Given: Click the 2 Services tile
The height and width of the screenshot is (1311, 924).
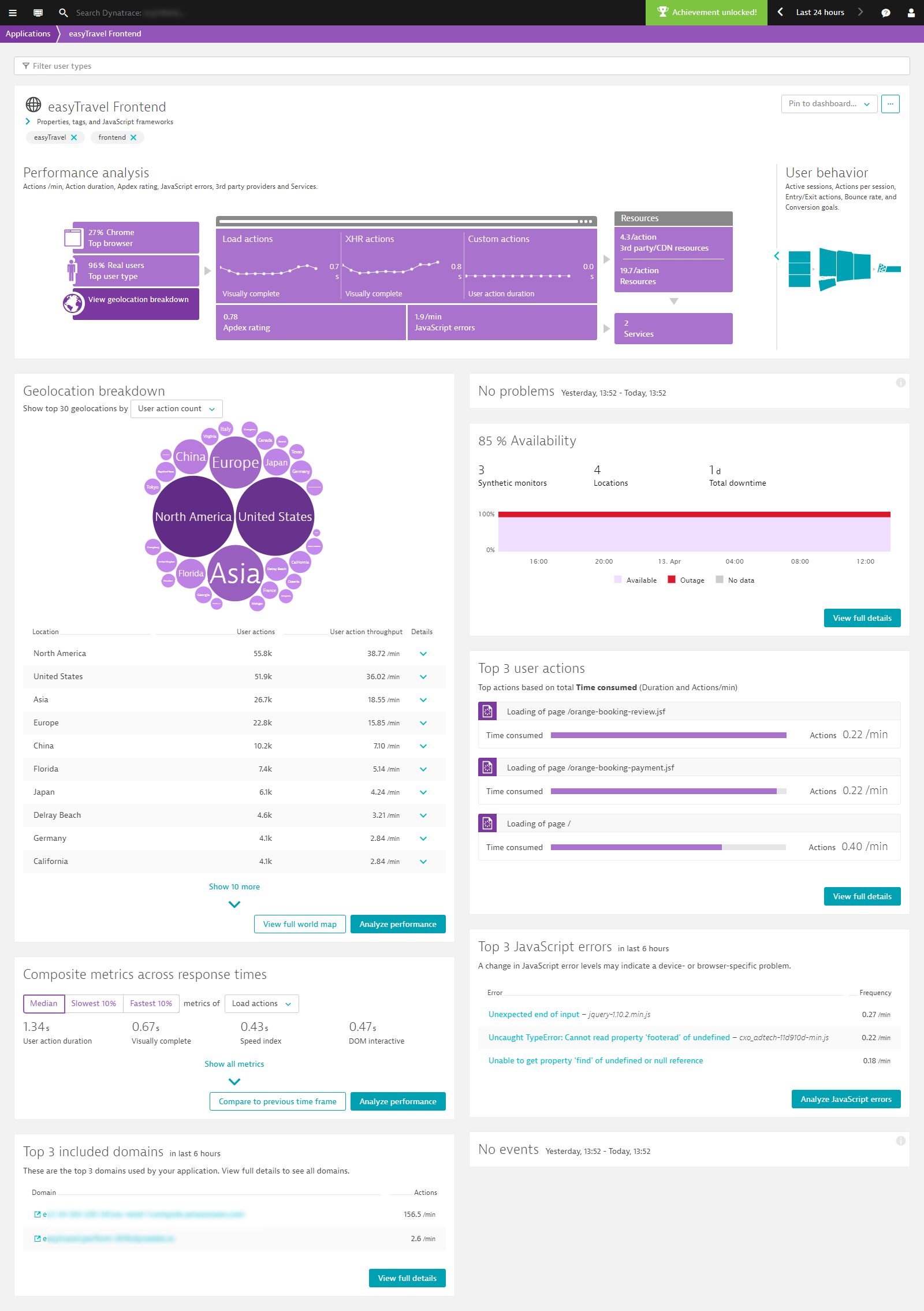Looking at the screenshot, I should 673,329.
